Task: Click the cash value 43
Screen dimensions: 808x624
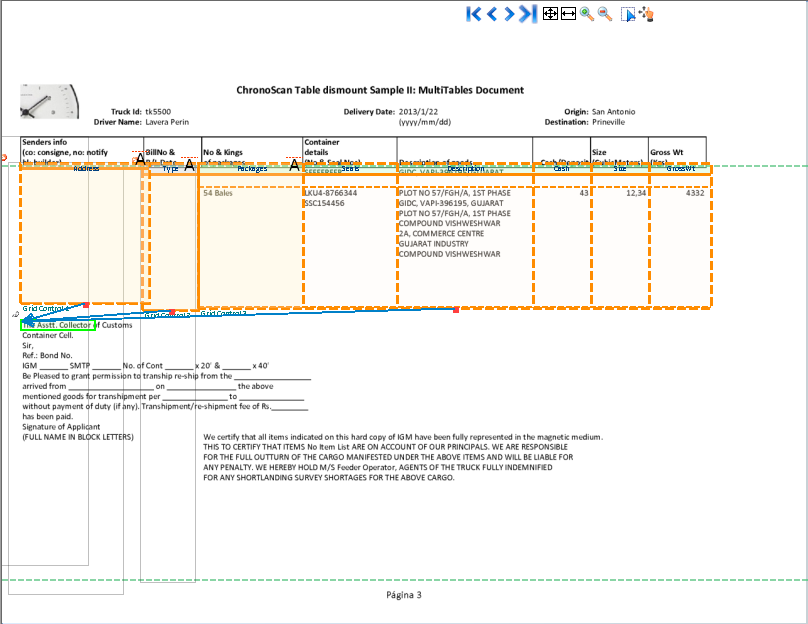Action: 584,193
